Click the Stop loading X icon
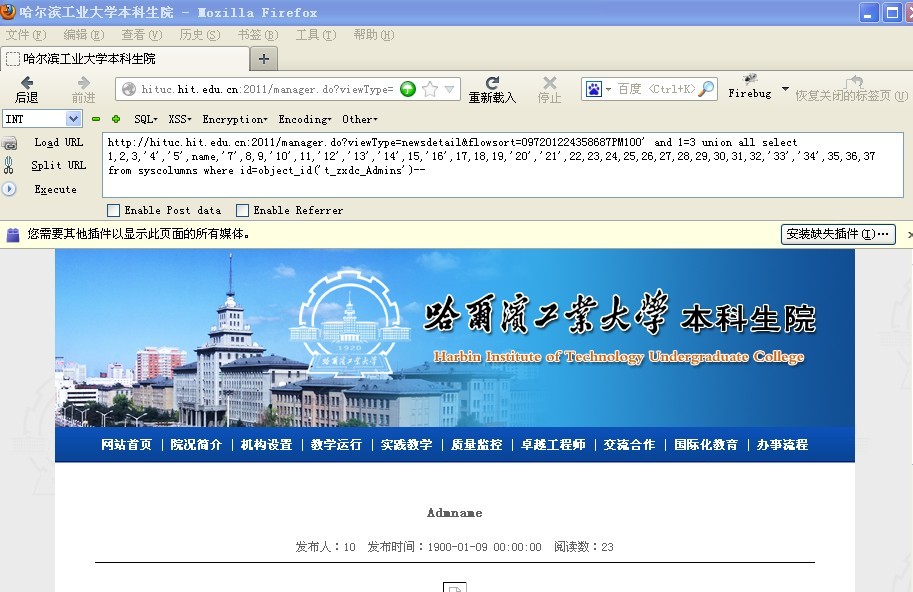This screenshot has height=592, width=913. click(x=550, y=83)
